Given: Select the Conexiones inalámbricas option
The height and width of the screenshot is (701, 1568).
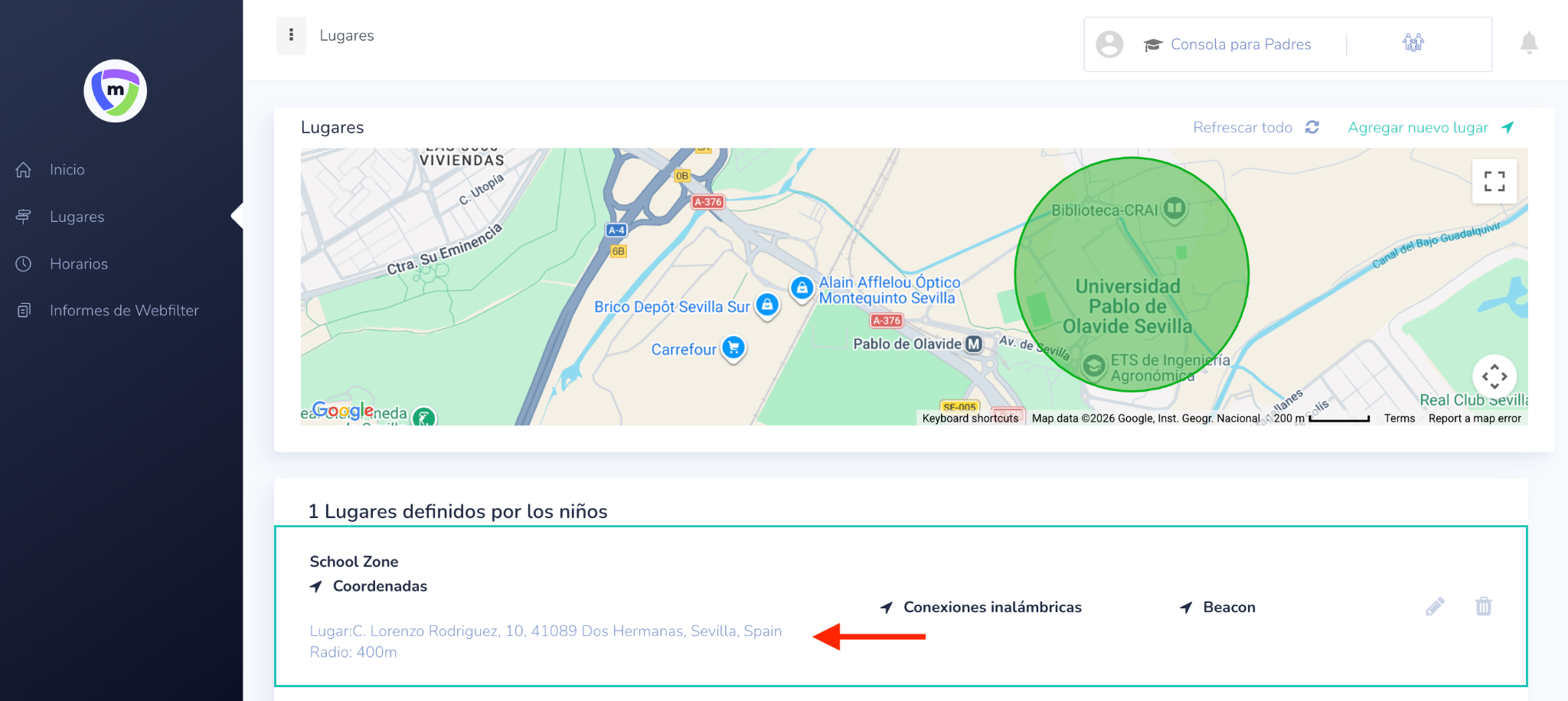Looking at the screenshot, I should pos(991,608).
